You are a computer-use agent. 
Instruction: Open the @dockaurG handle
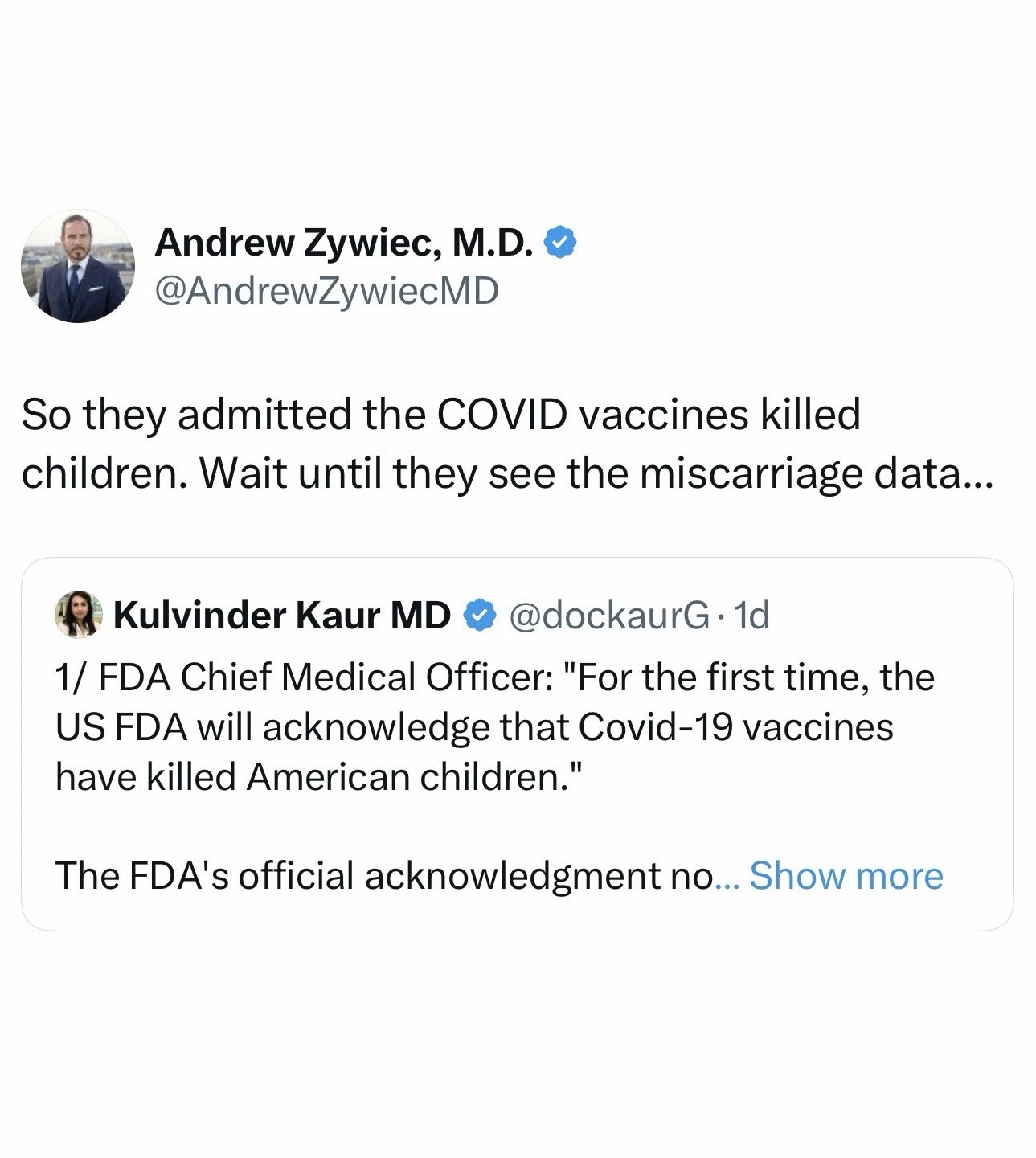[608, 616]
